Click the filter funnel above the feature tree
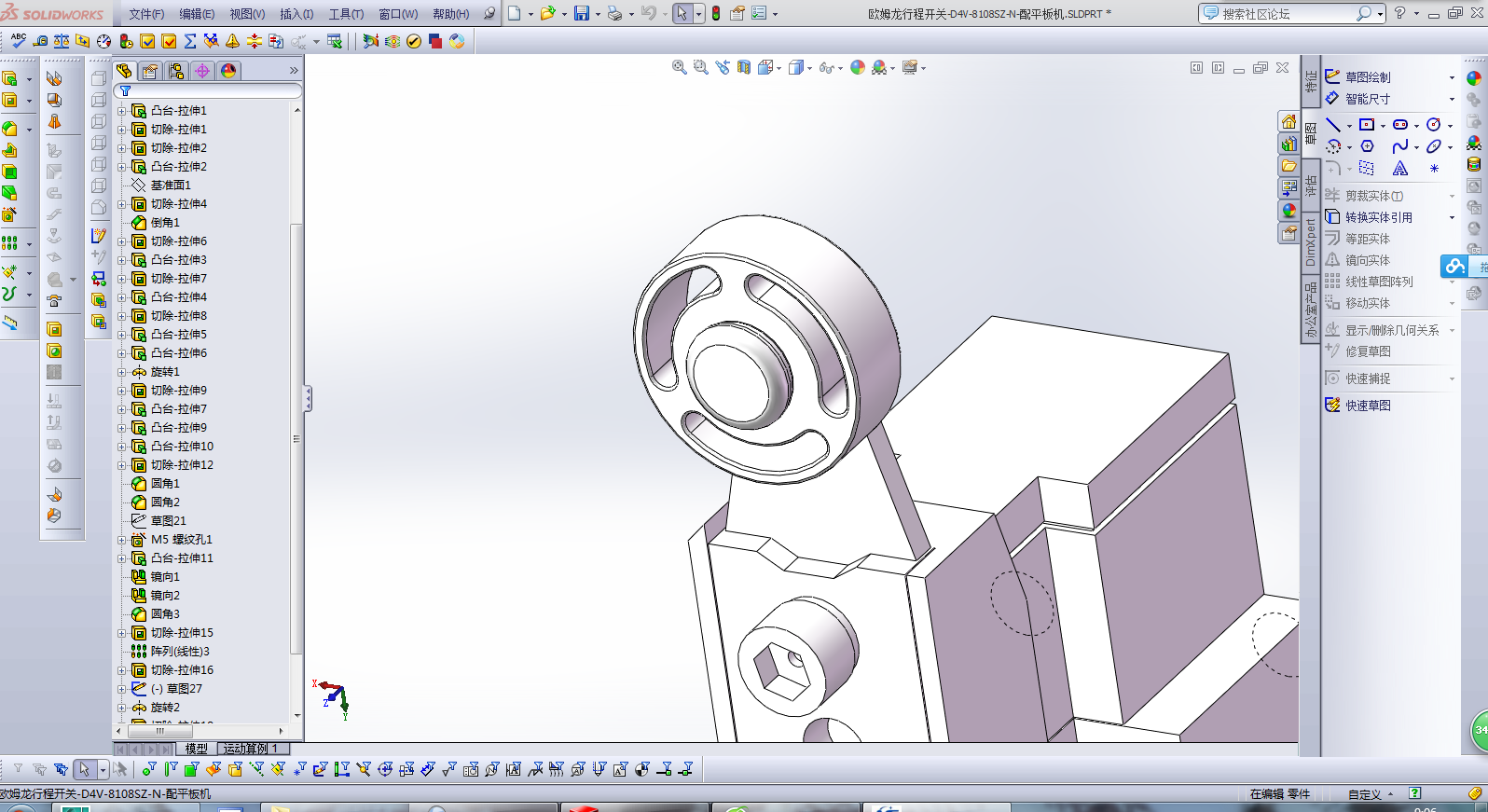Screen dimensions: 1488x812 [x=125, y=91]
